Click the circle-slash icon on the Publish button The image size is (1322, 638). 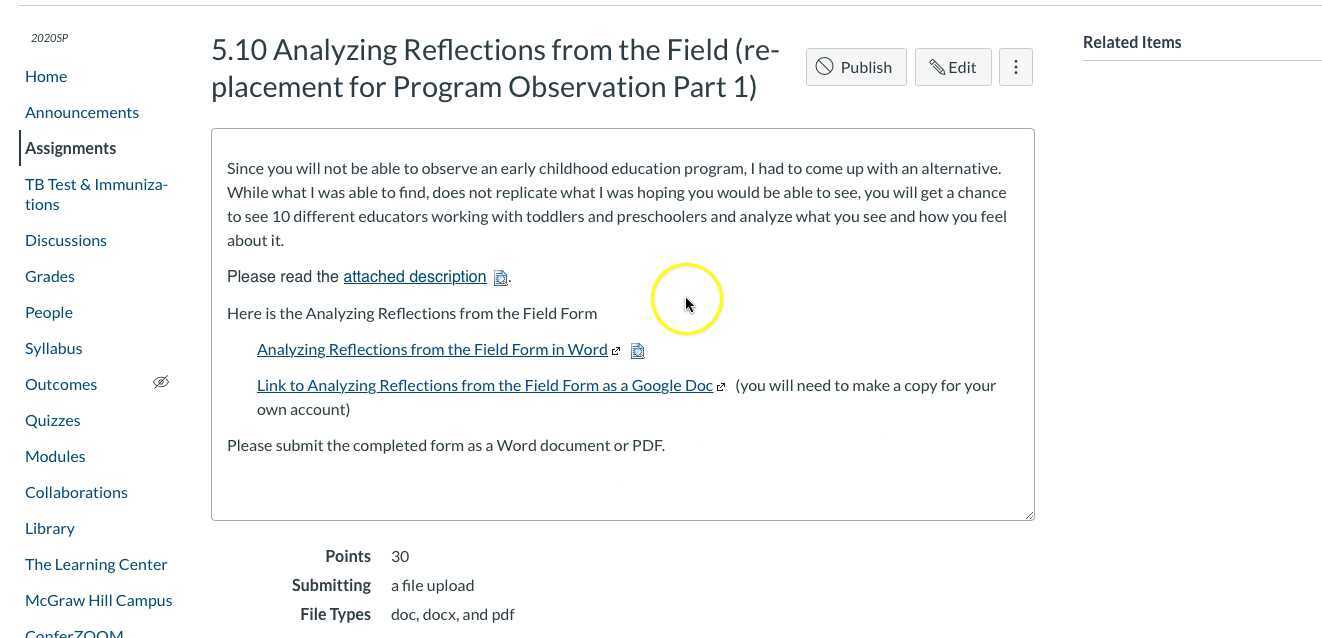coord(825,66)
